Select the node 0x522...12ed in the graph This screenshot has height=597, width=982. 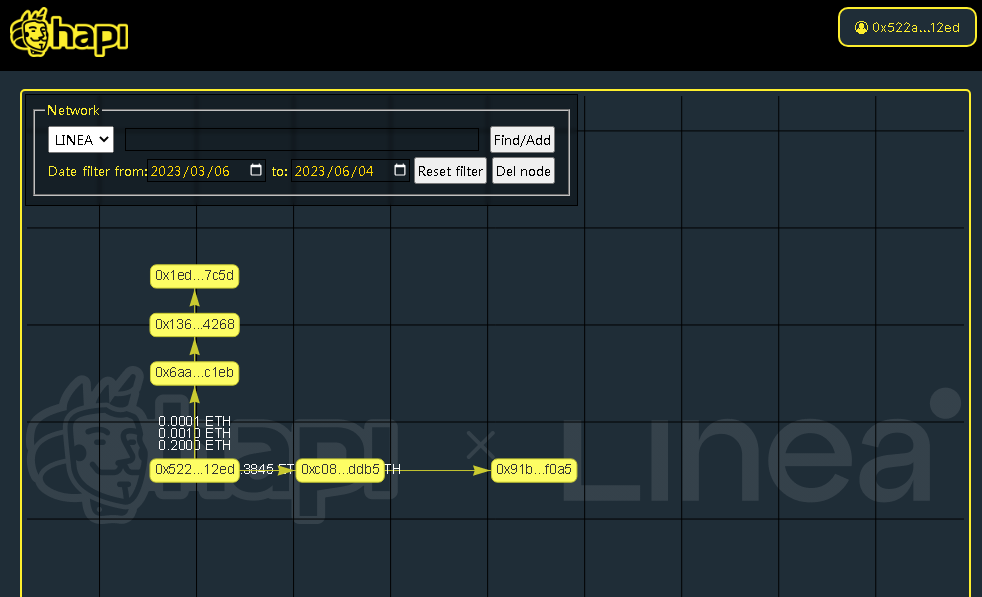[195, 470]
